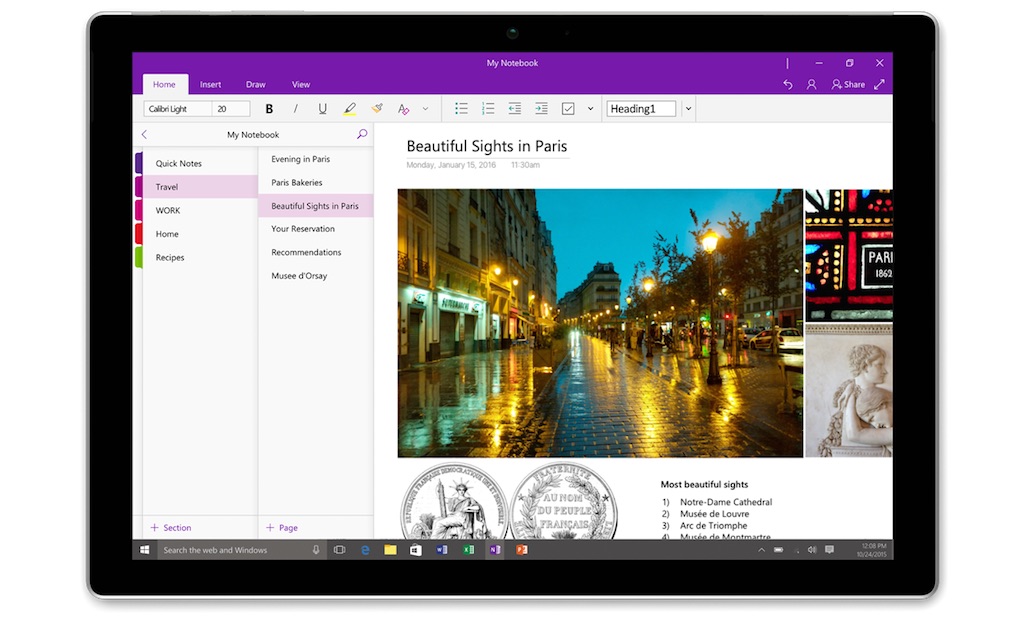Viewport: 1024px width, 619px height.
Task: Toggle underline formatting
Action: (x=322, y=109)
